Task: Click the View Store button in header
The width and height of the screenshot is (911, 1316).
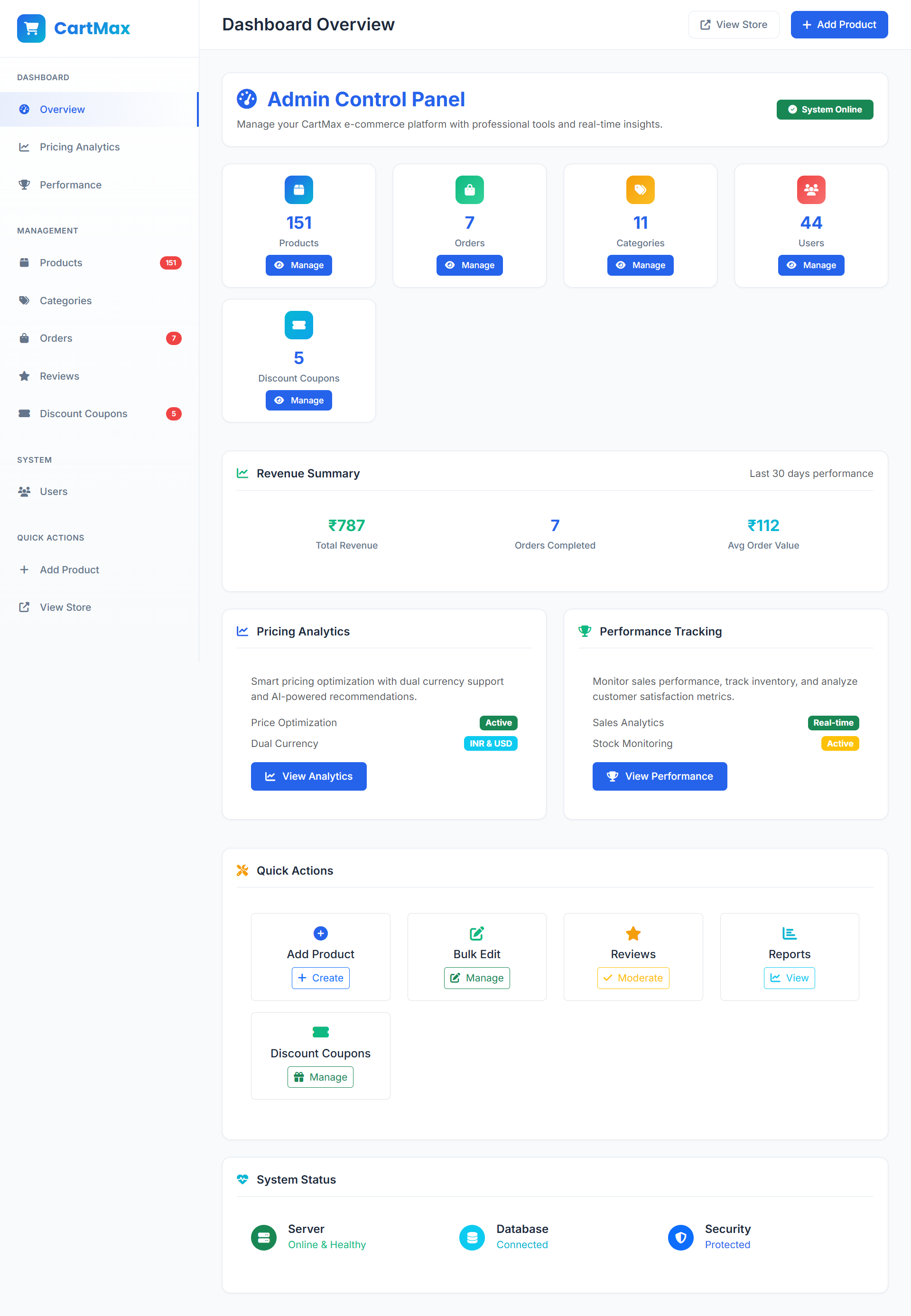Action: [734, 25]
